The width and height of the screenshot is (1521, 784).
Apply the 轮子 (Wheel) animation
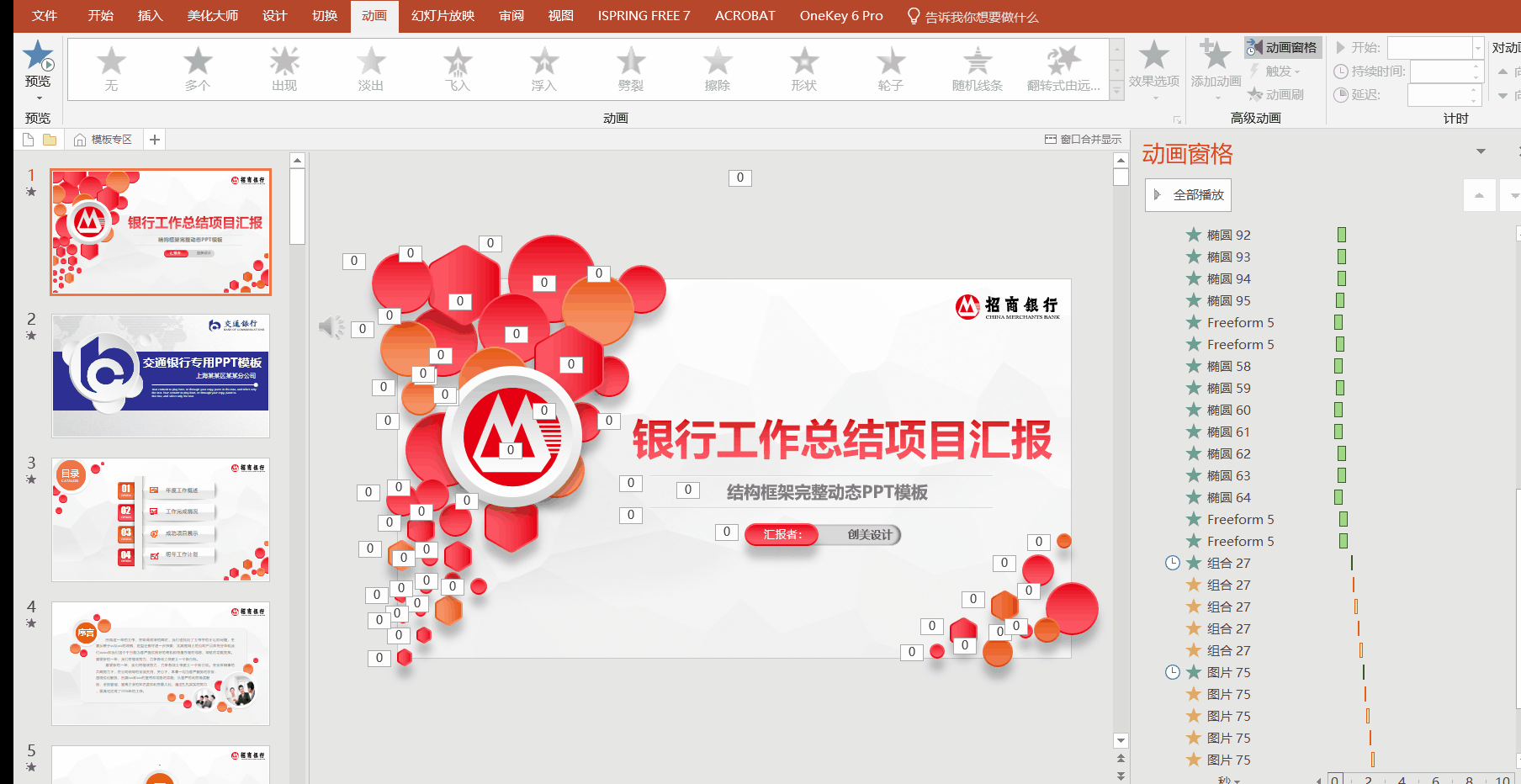891,69
